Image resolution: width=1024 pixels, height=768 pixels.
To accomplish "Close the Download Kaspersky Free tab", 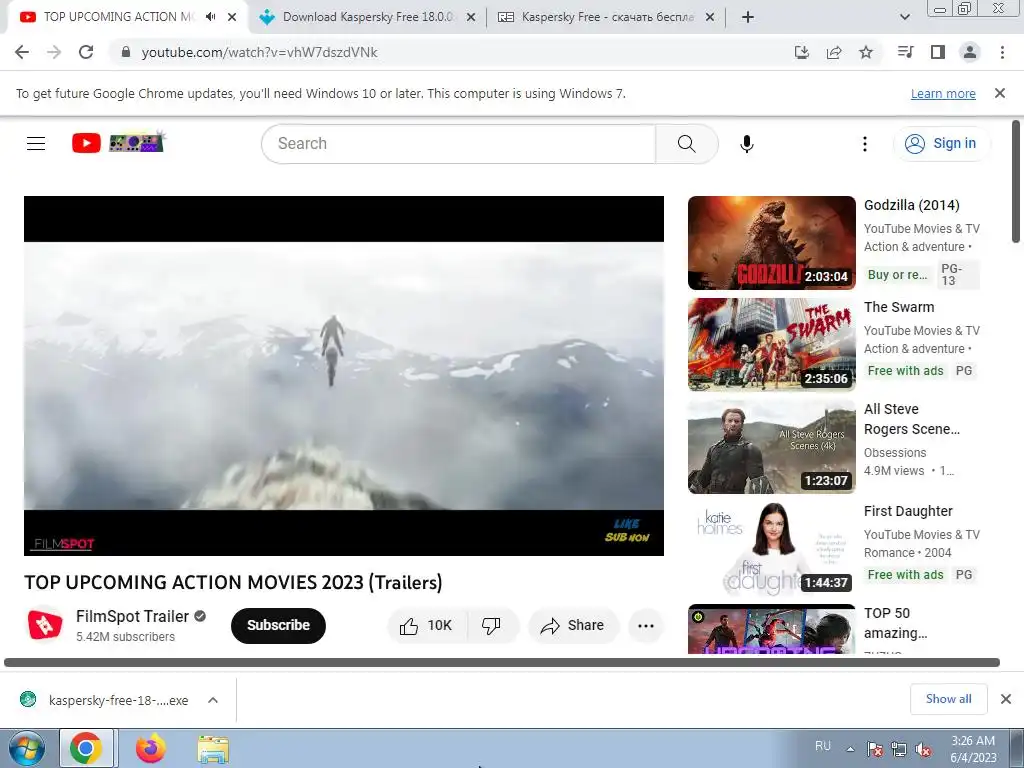I will (471, 17).
